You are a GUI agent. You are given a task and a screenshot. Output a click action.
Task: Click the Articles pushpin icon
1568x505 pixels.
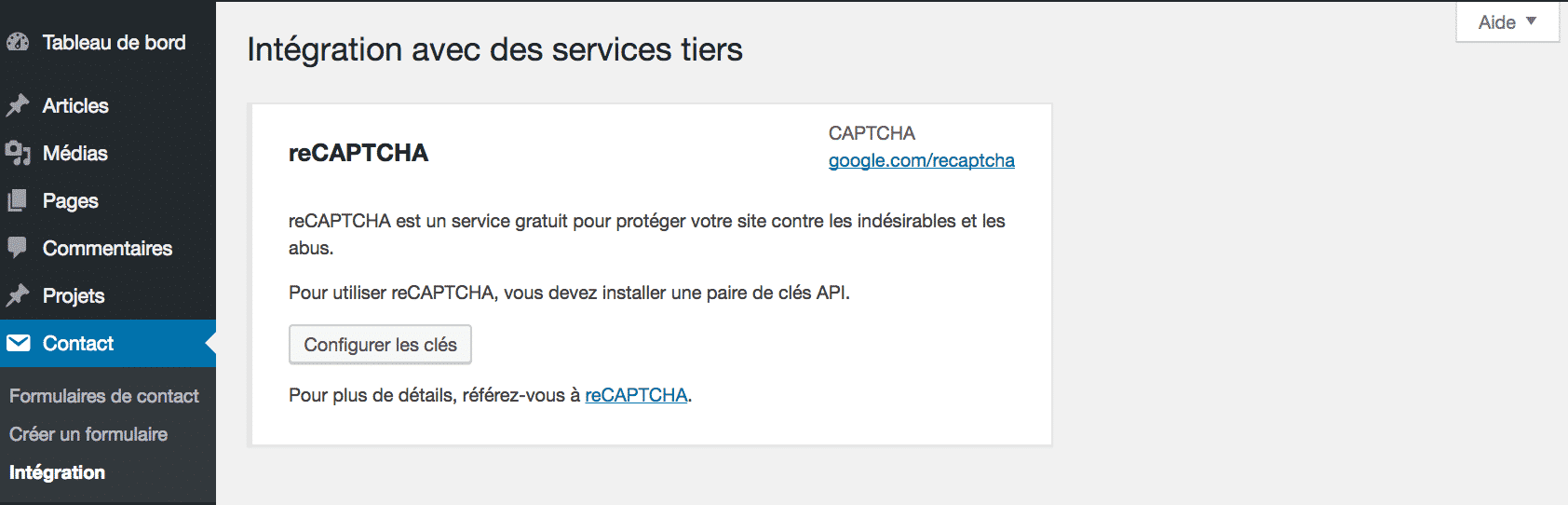coord(18,105)
